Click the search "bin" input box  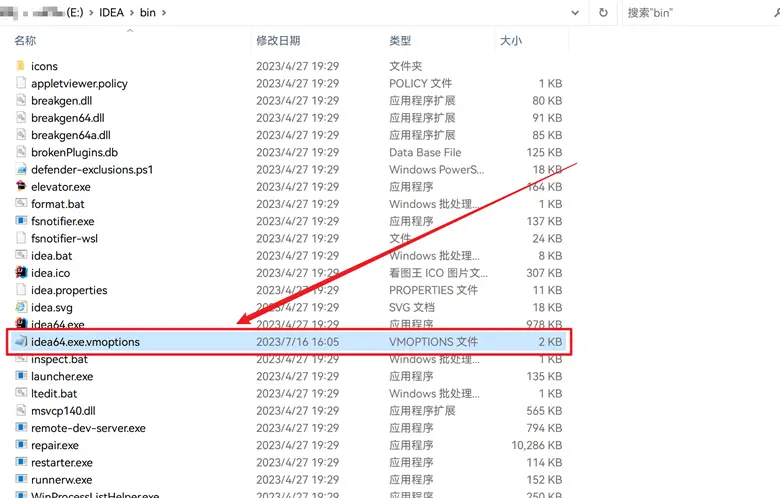700,13
